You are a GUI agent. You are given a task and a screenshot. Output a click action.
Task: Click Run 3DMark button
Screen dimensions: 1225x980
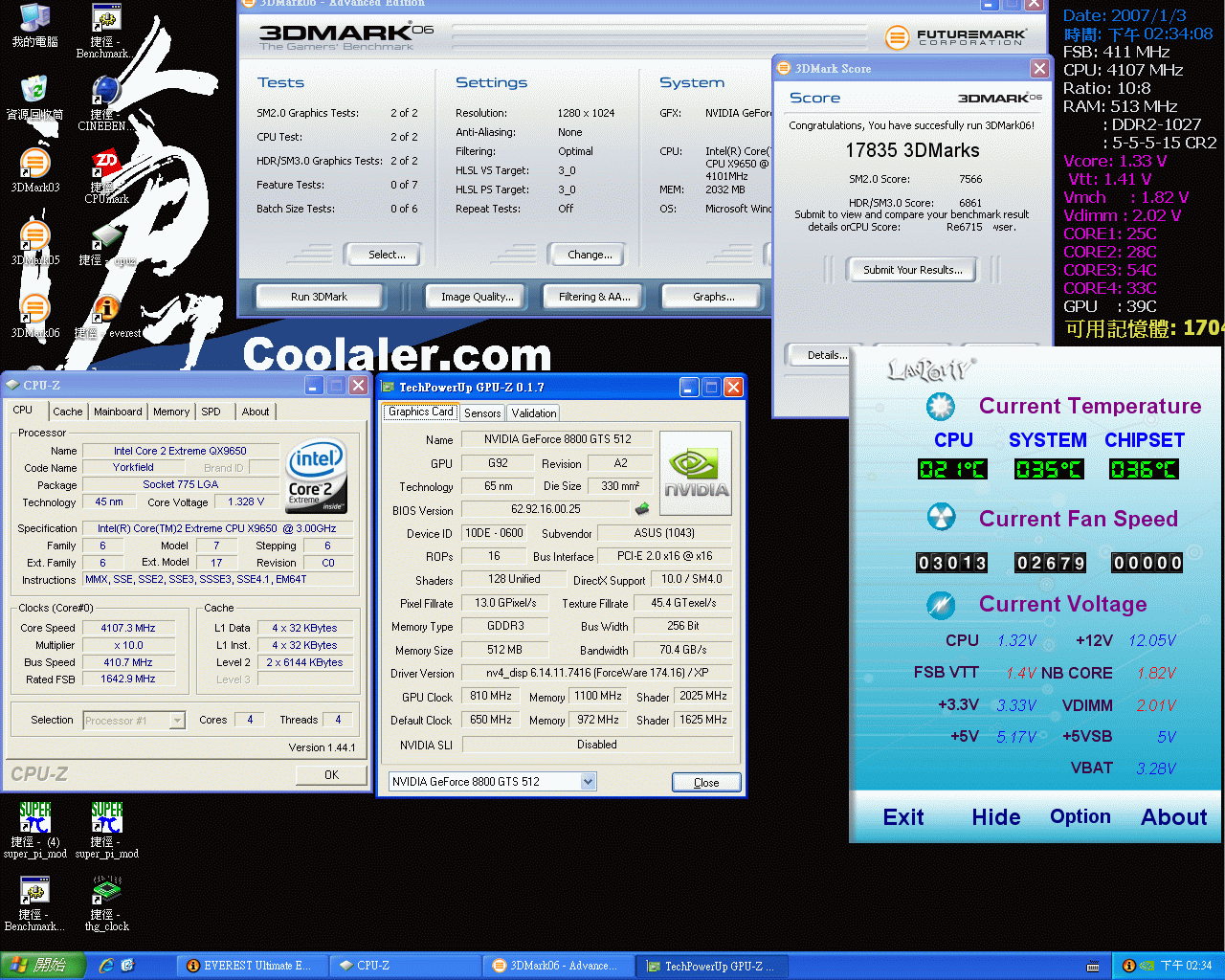coord(319,297)
